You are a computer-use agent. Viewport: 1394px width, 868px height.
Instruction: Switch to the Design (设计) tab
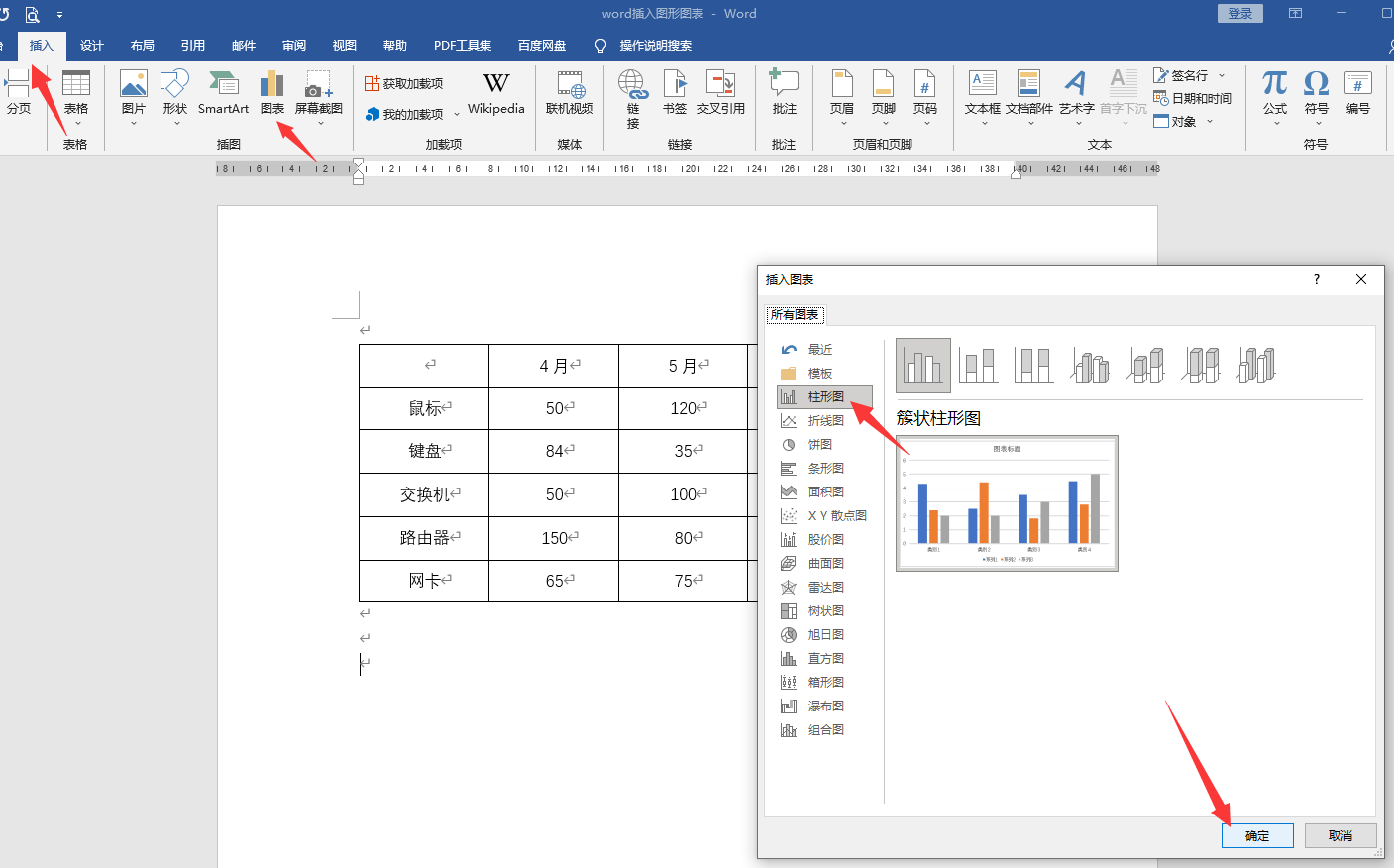pyautogui.click(x=92, y=46)
